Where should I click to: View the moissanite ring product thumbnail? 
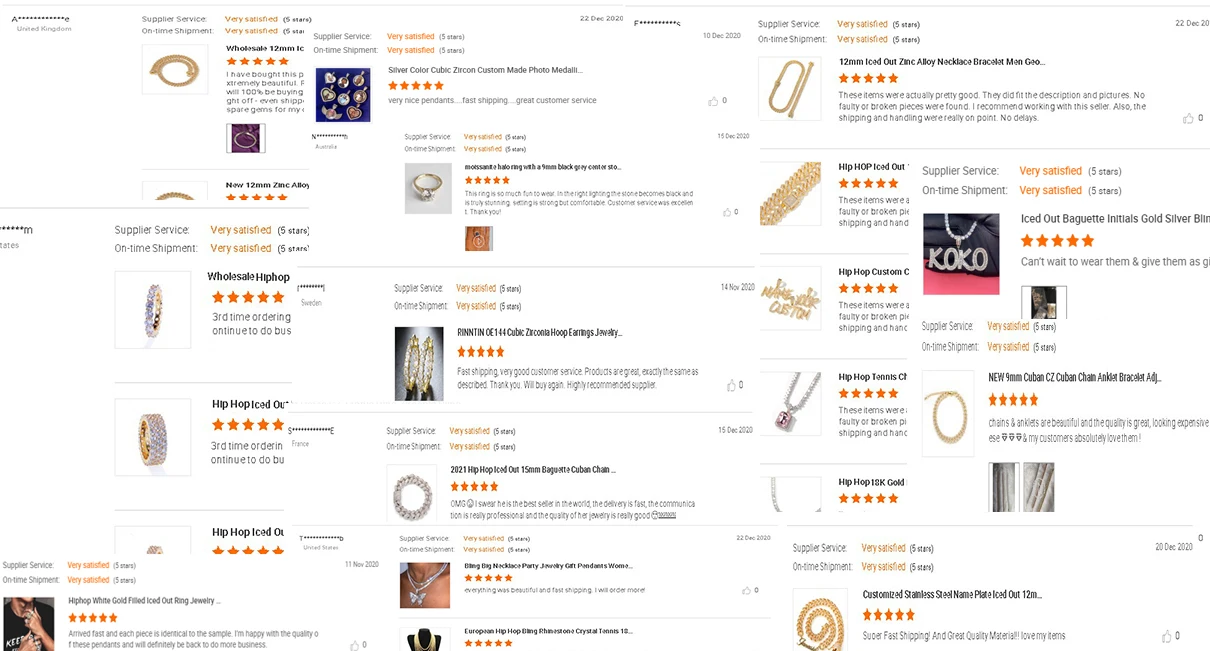(x=429, y=188)
